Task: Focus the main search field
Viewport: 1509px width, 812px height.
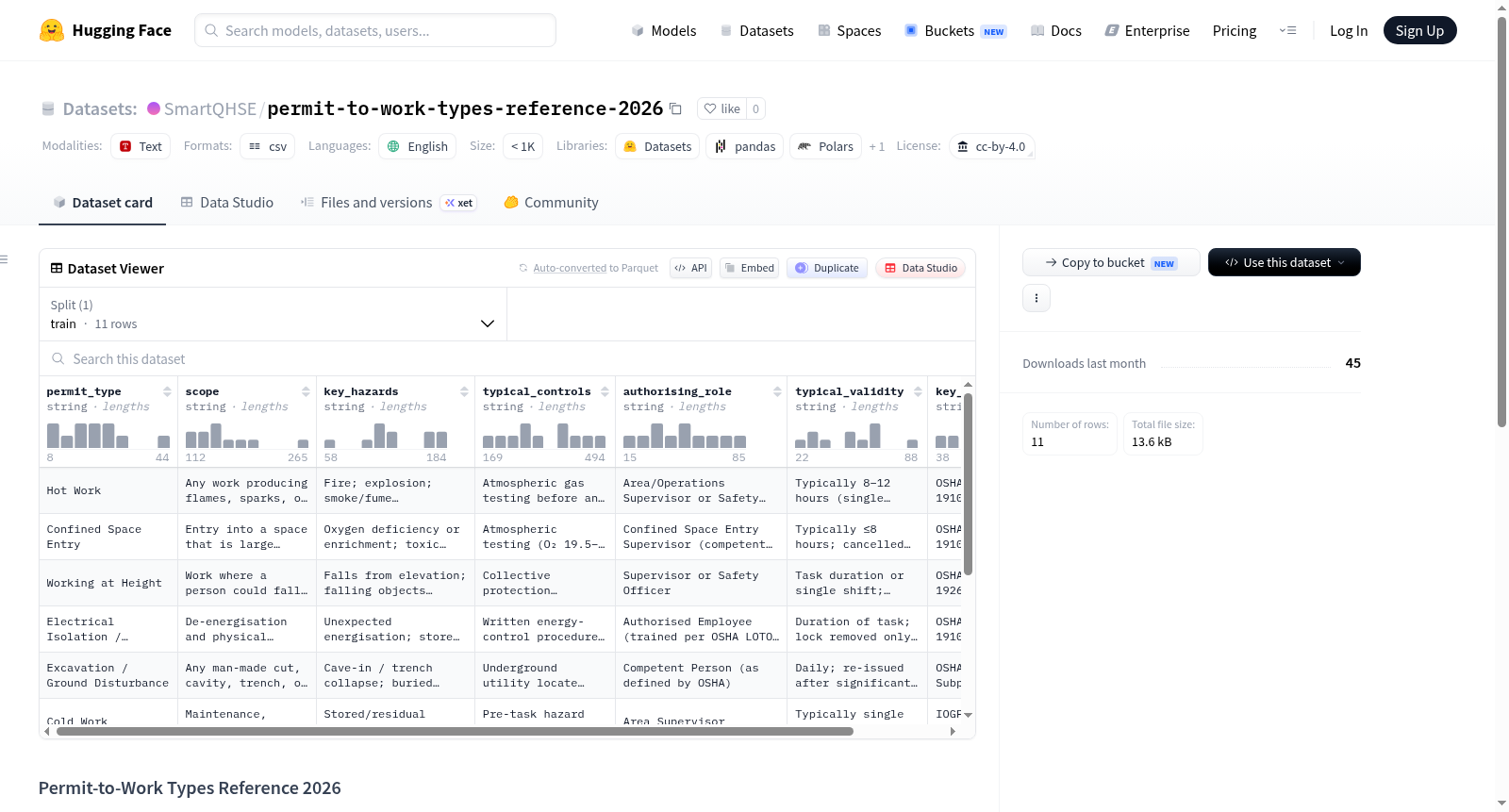Action: click(x=375, y=30)
